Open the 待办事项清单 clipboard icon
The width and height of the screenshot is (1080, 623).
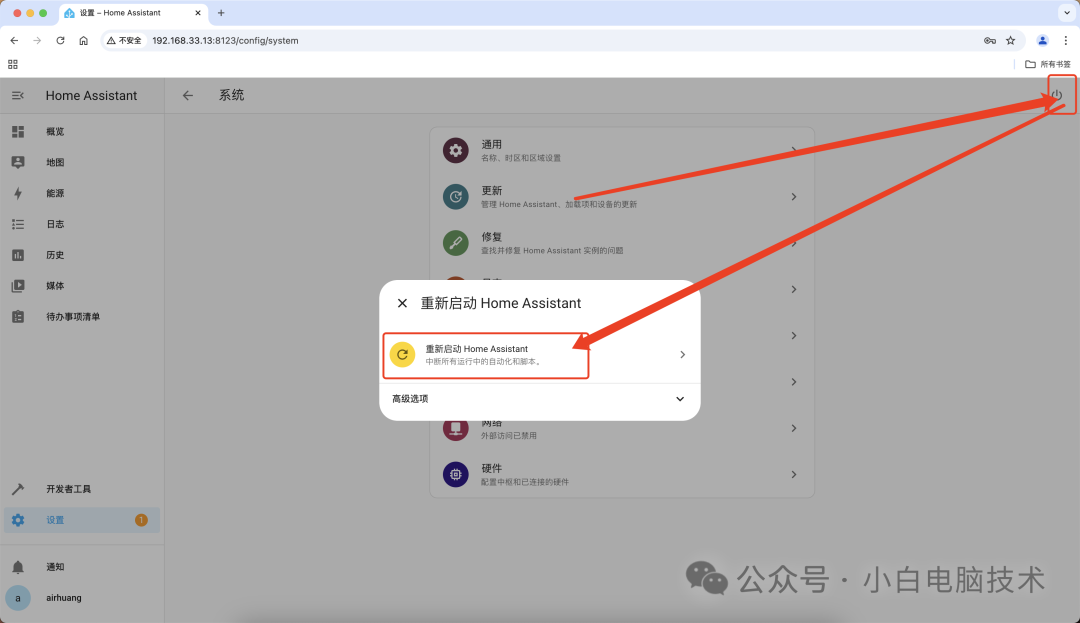coord(18,317)
